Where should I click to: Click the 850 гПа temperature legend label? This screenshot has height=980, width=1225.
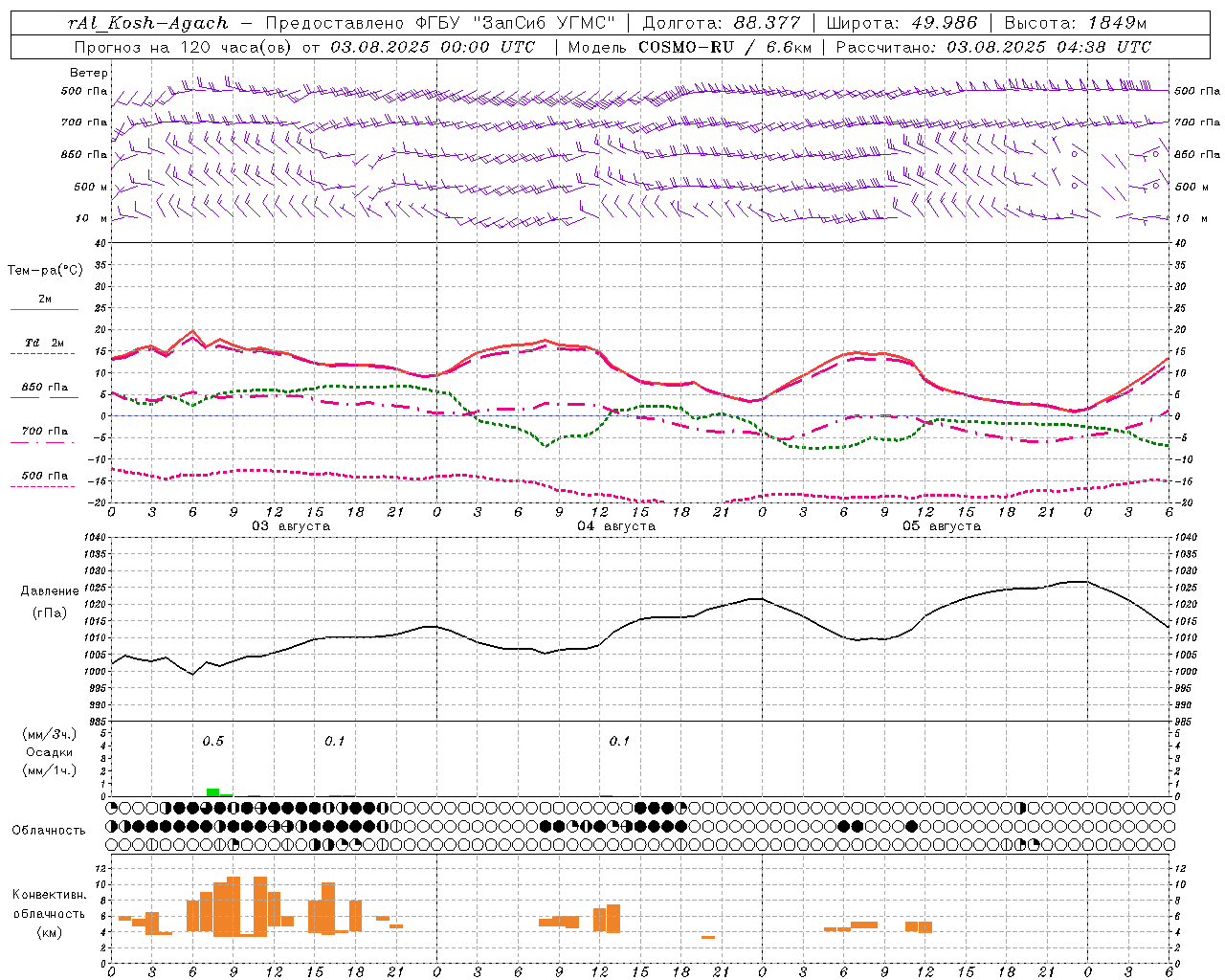pos(45,388)
